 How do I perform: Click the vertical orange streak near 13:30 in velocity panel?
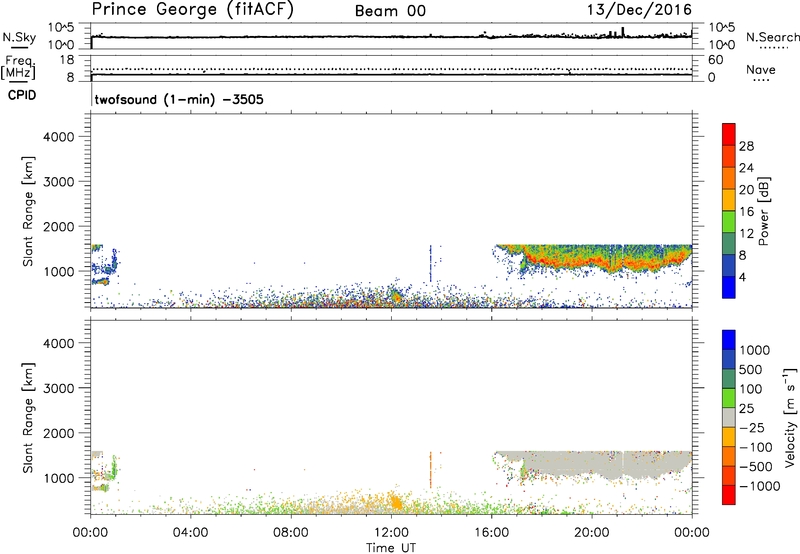[431, 469]
